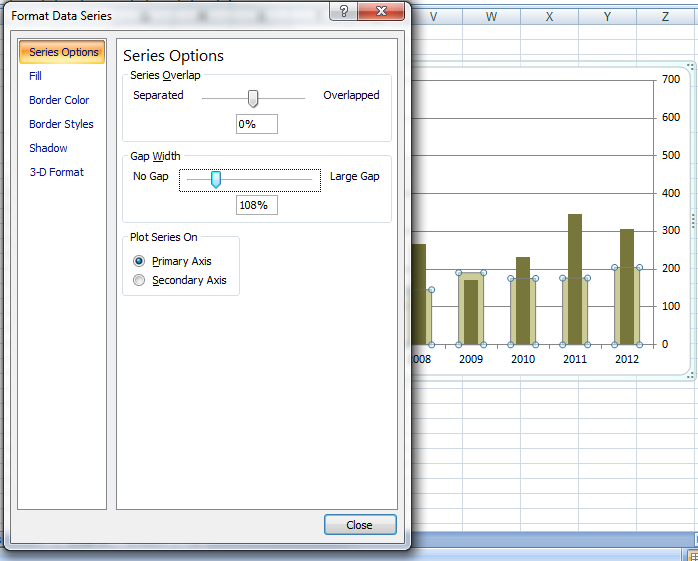The width and height of the screenshot is (698, 561).
Task: Click the Series Overlap slider handle
Action: (x=253, y=97)
